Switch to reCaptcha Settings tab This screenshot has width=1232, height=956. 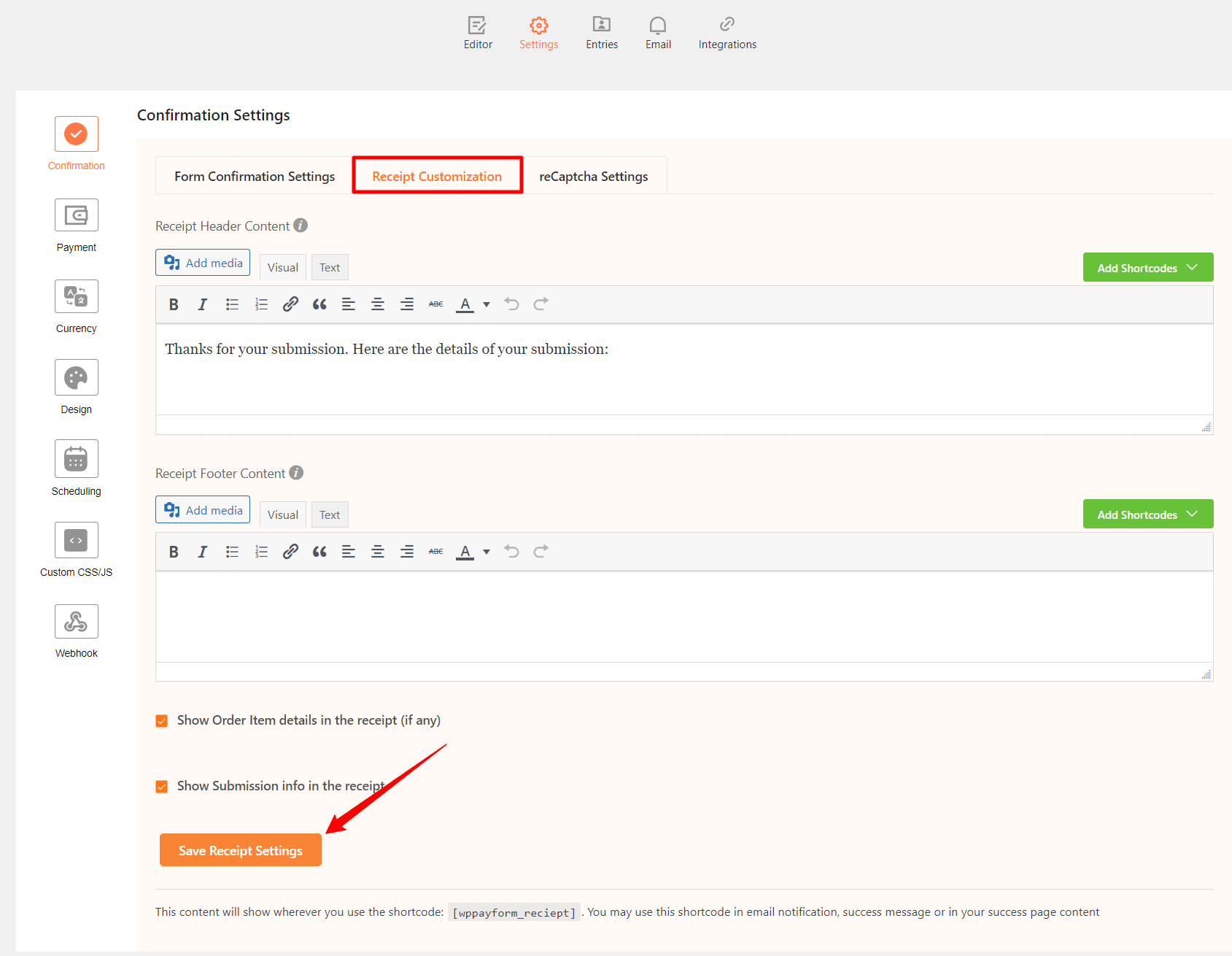click(x=593, y=176)
